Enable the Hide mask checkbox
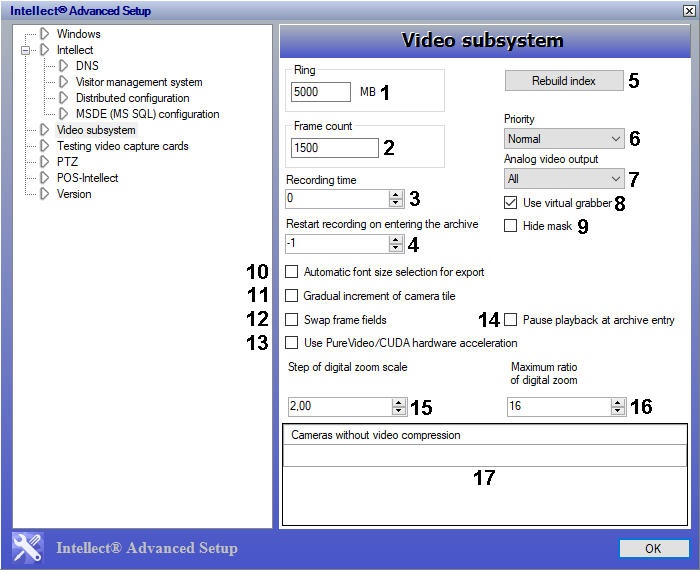This screenshot has height=570, width=700. [x=511, y=226]
